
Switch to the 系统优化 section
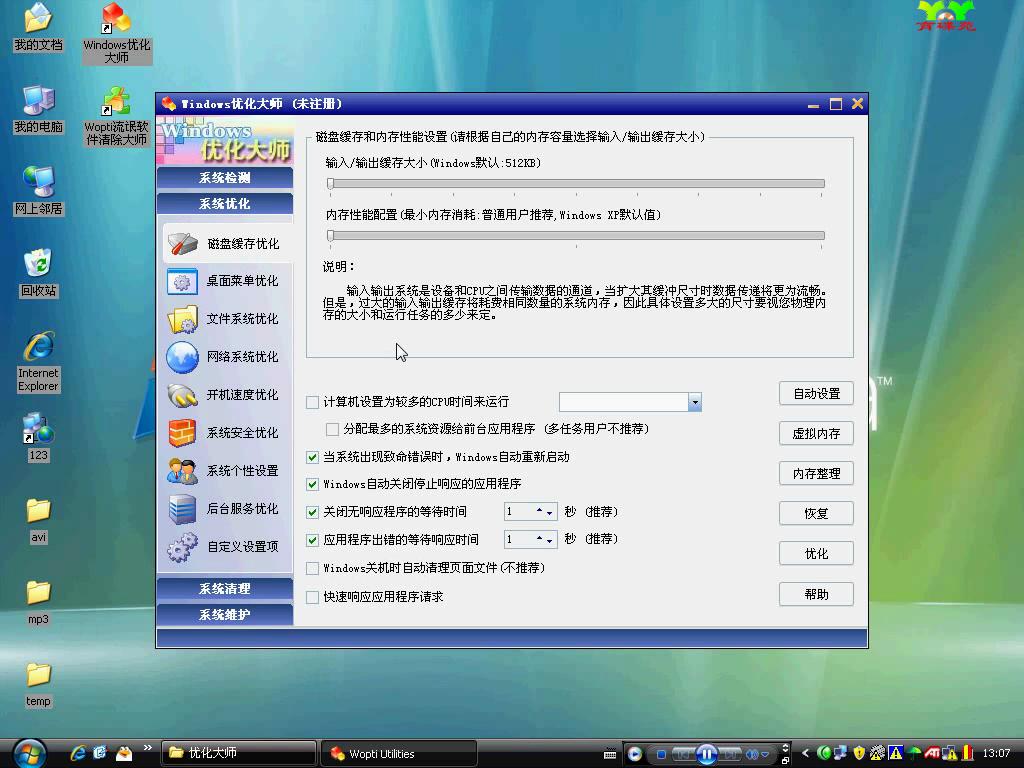pos(225,204)
